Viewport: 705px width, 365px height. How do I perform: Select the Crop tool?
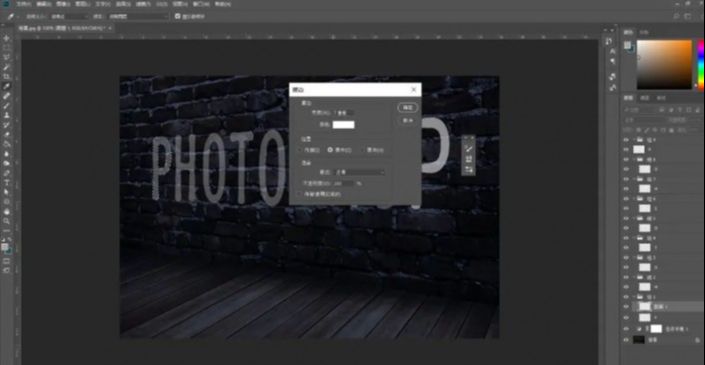(x=6, y=77)
